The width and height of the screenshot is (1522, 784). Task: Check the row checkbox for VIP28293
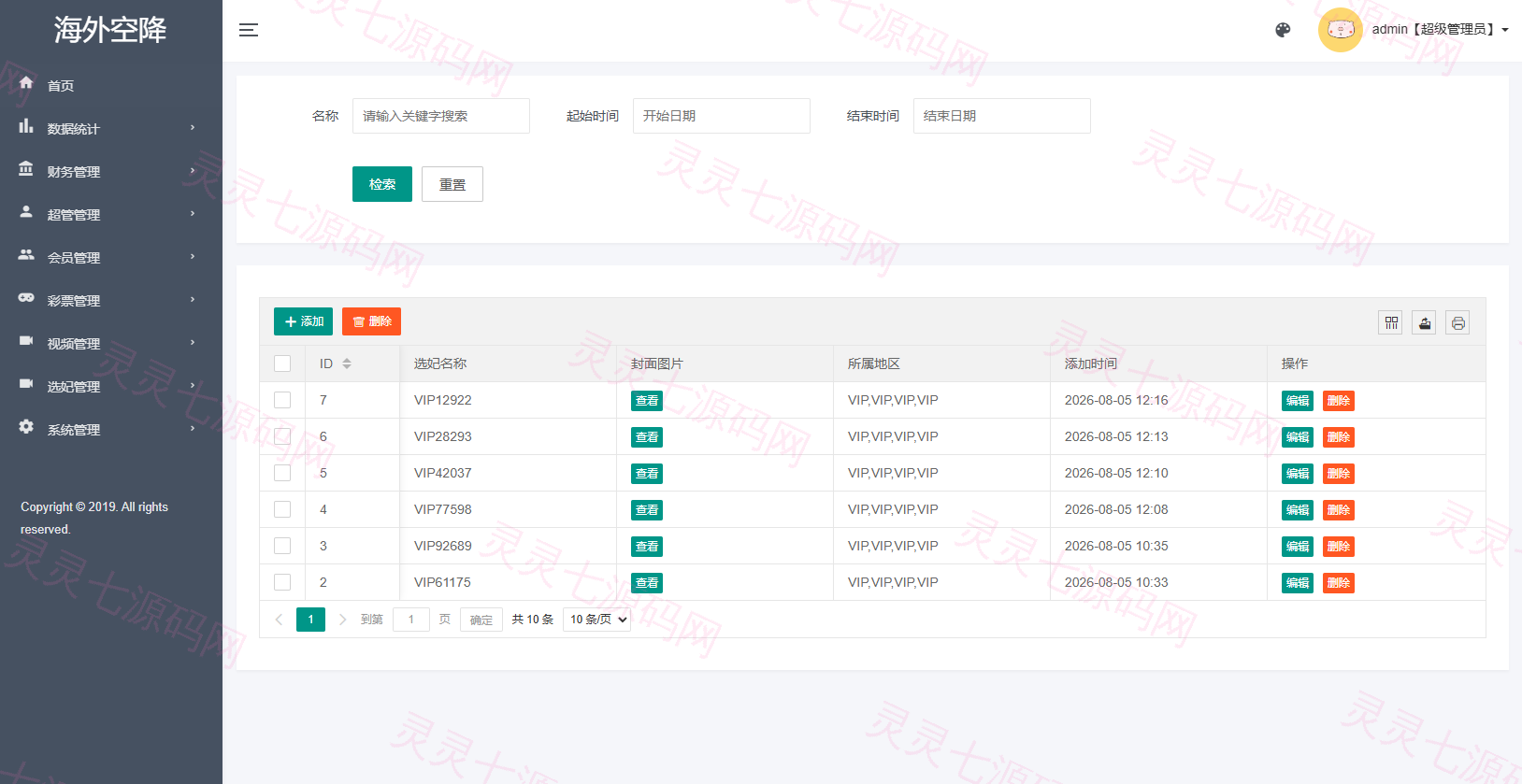pyautogui.click(x=282, y=436)
